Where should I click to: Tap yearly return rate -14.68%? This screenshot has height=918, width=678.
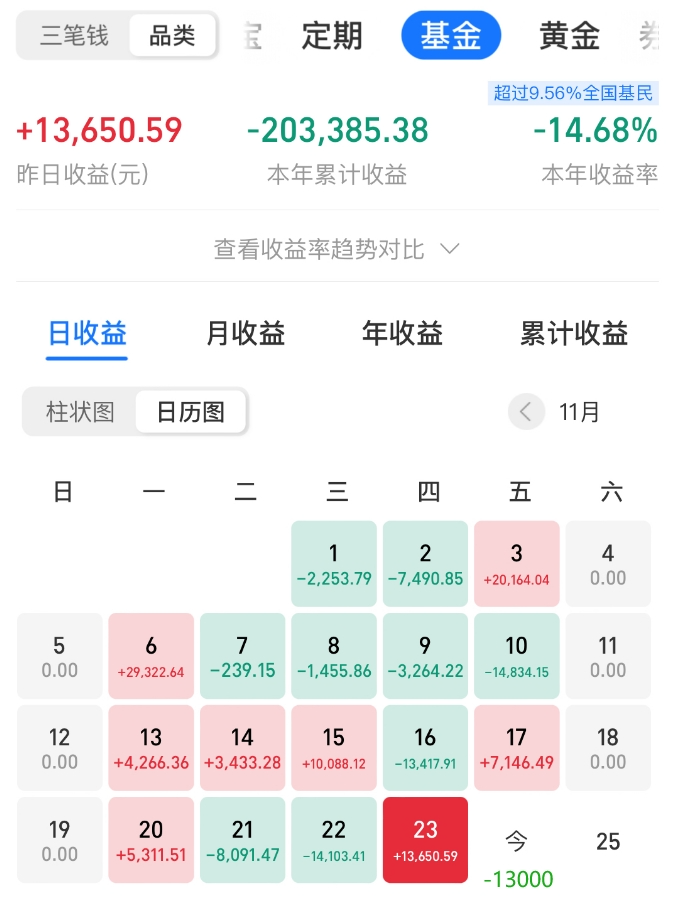coord(595,130)
